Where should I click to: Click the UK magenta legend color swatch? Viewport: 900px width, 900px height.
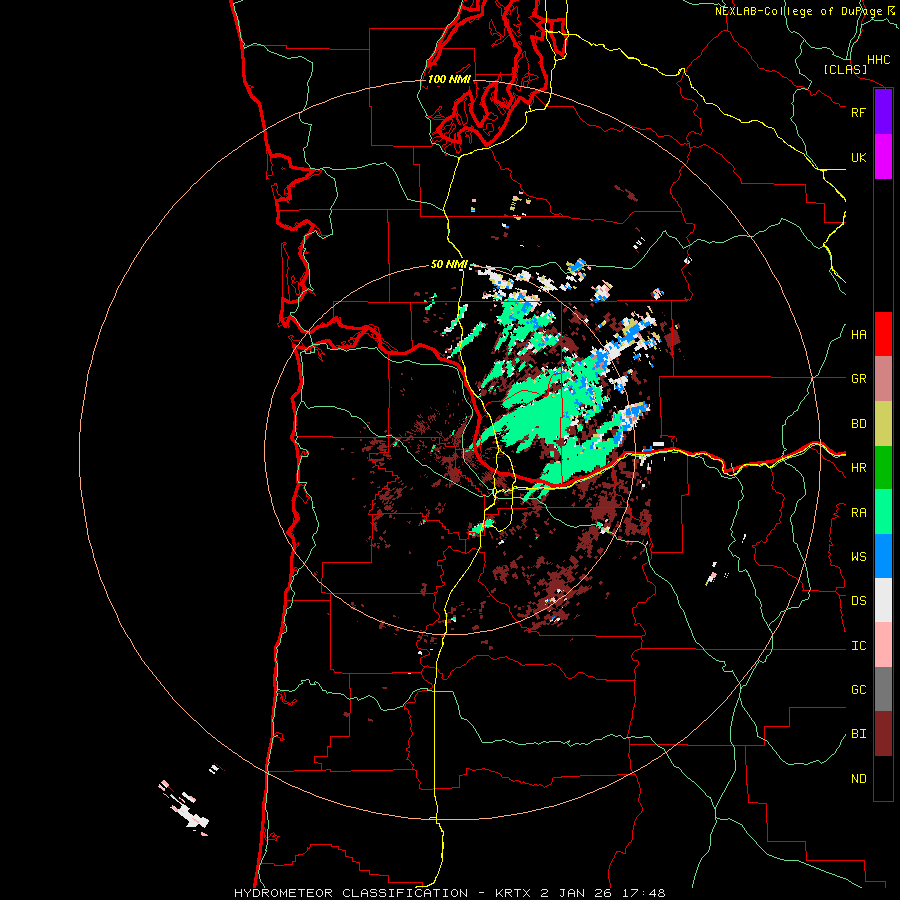point(883,157)
